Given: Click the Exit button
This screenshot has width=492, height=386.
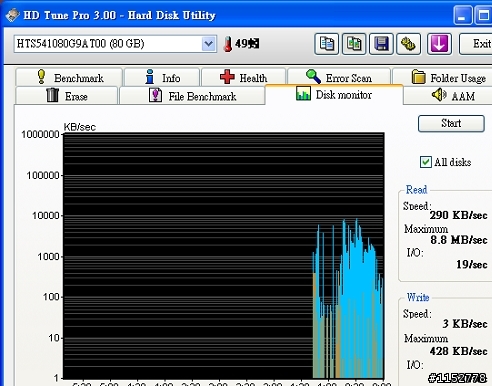Looking at the screenshot, I should click(x=477, y=44).
